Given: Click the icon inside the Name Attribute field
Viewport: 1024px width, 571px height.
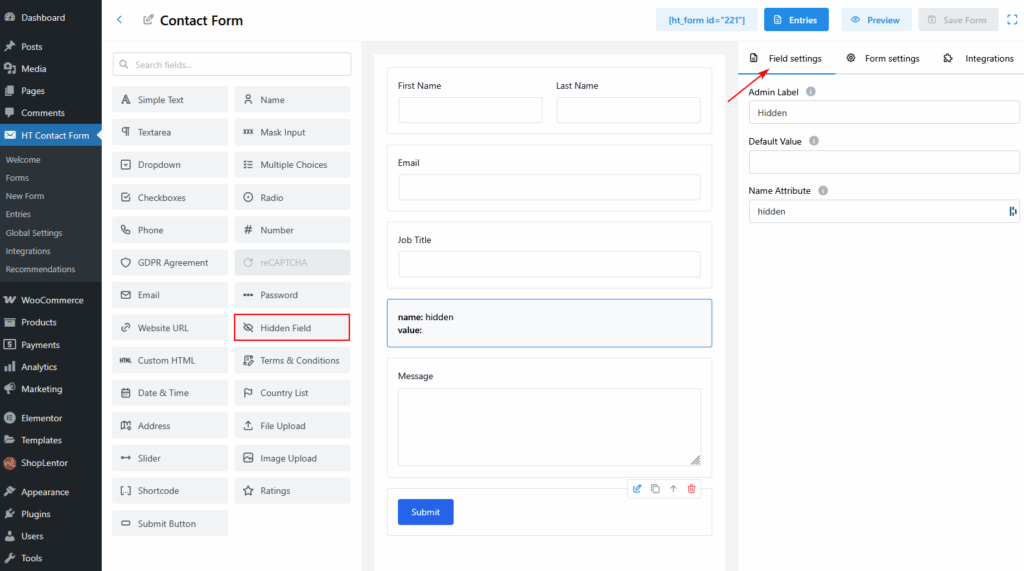Looking at the screenshot, I should tap(1012, 211).
